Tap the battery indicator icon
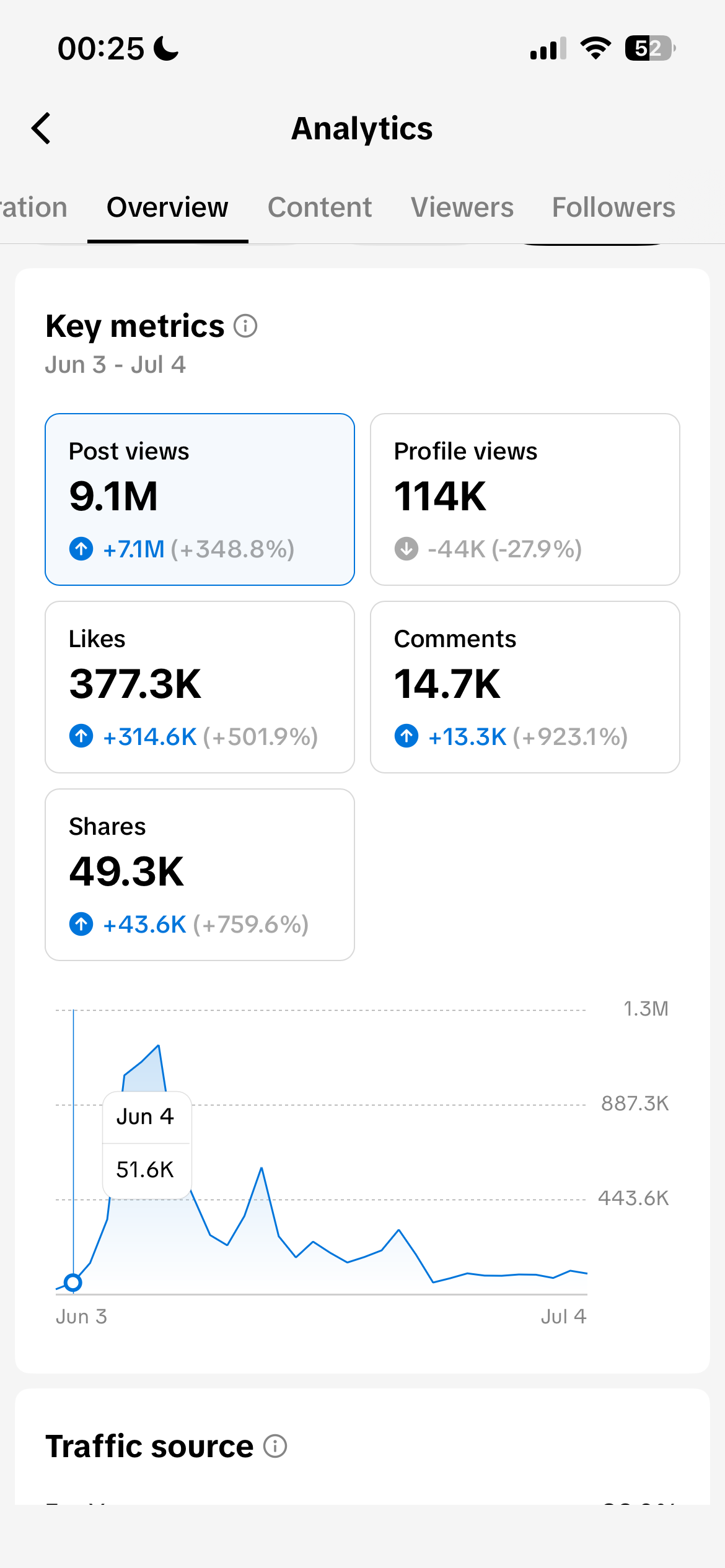Screen dimensions: 725x1568 pos(650,48)
